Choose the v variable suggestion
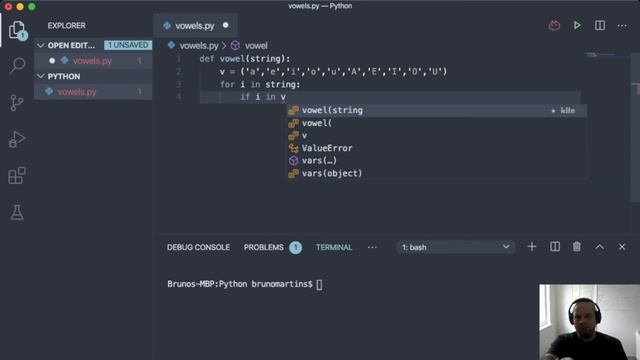Screen dimensions: 640x360 [437, 136]
